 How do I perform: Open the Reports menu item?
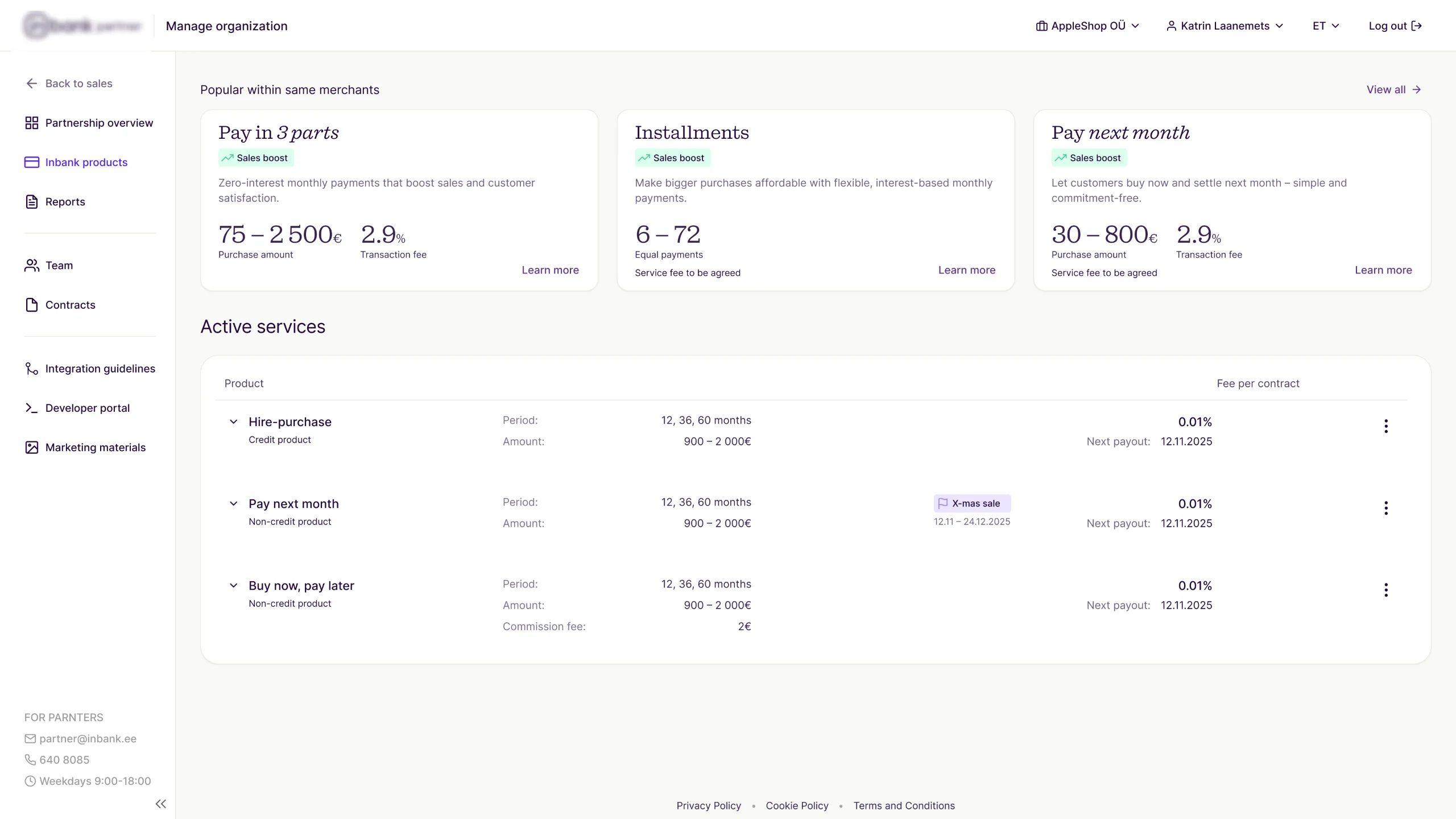click(x=55, y=202)
